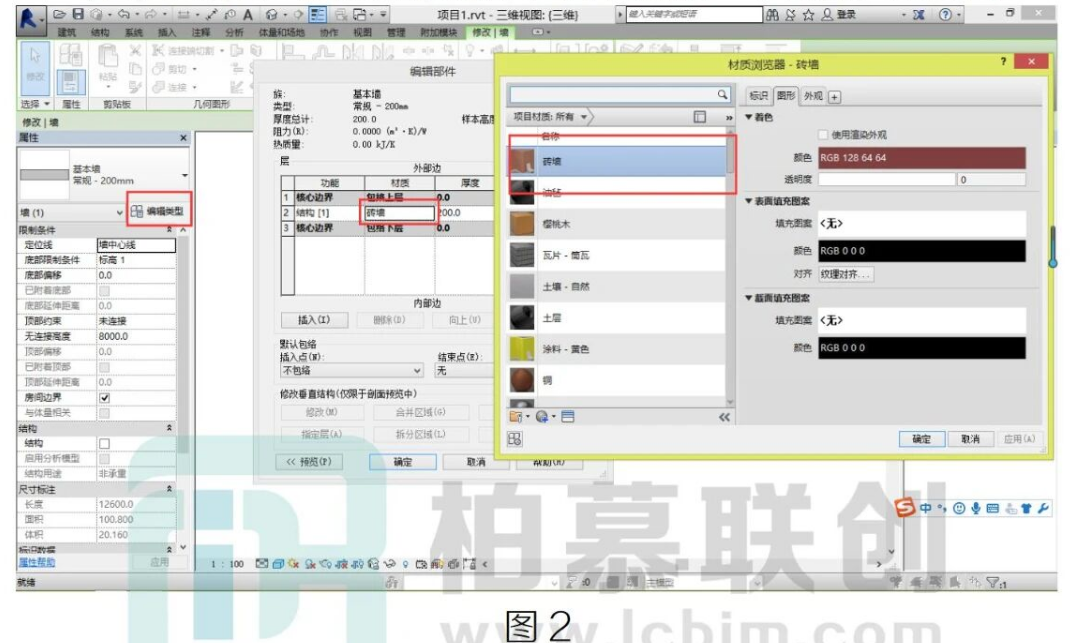Click the << 预览(P) button
1072x643 pixels.
pos(309,462)
